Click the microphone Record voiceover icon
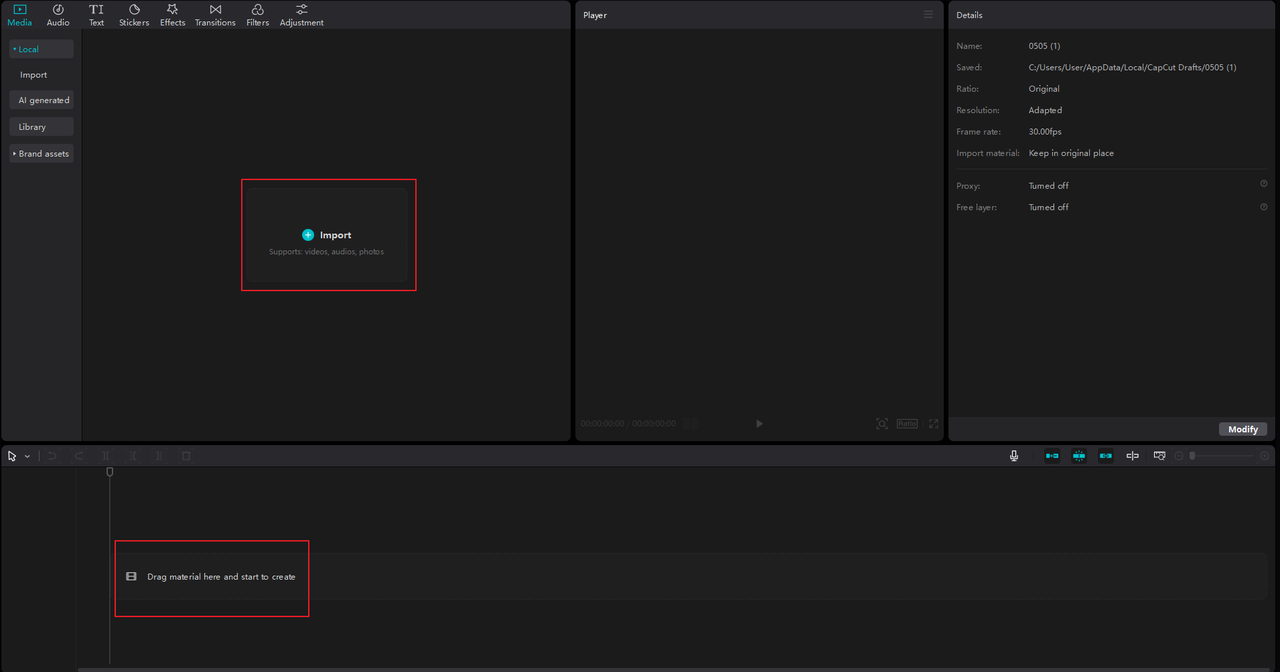1280x672 pixels. coord(1014,456)
